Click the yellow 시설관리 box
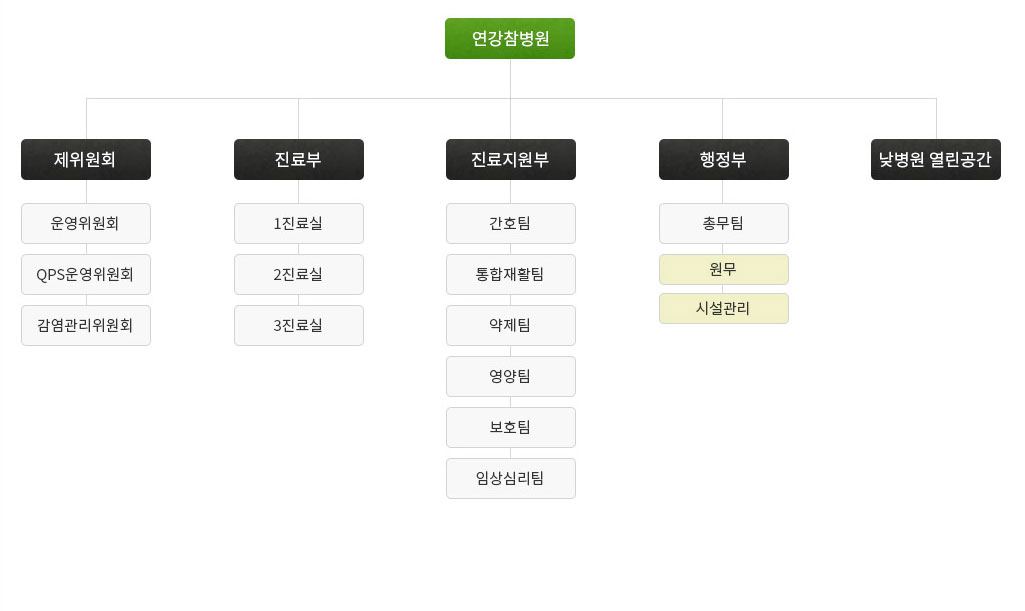 (x=724, y=308)
